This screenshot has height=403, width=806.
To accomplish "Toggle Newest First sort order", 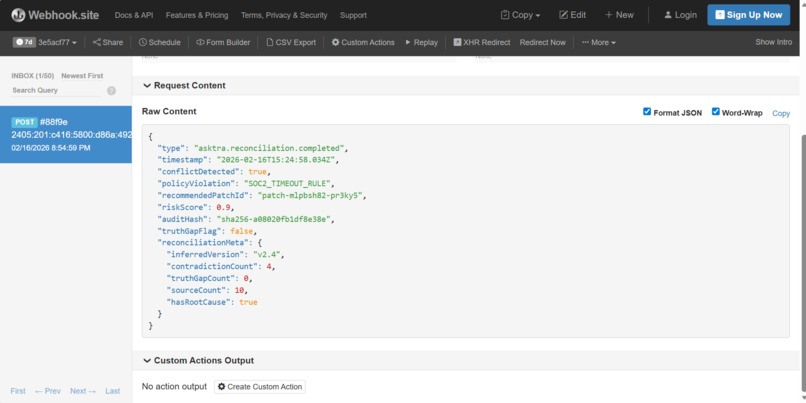I will [82, 76].
